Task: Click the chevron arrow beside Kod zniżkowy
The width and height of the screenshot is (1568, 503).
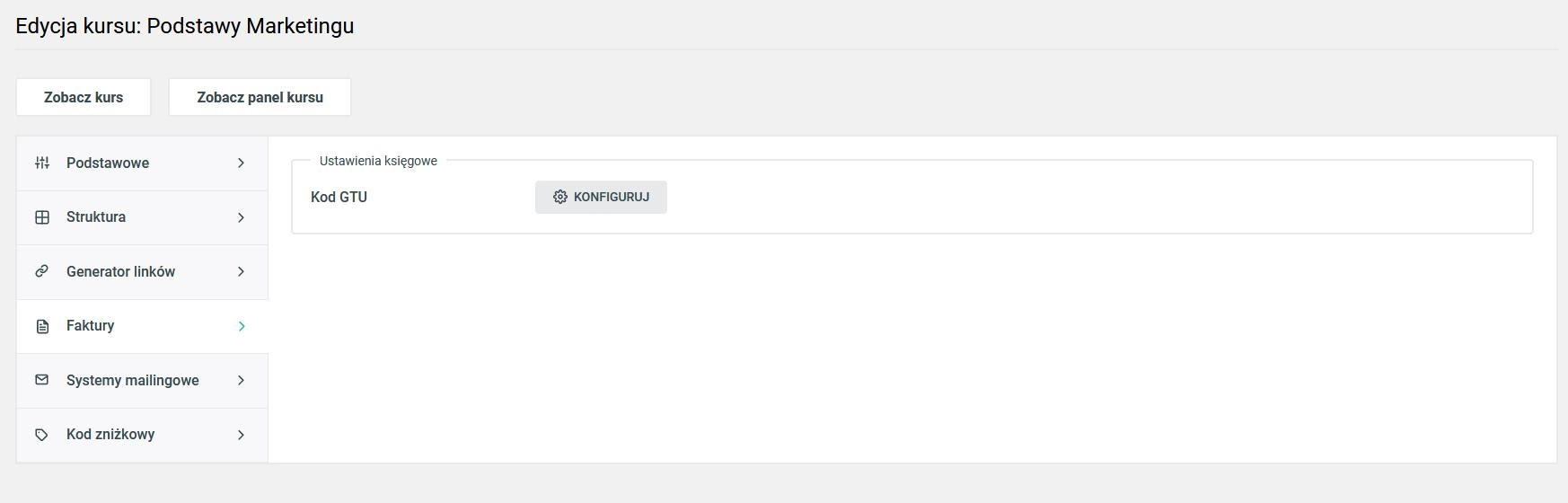Action: tap(241, 435)
